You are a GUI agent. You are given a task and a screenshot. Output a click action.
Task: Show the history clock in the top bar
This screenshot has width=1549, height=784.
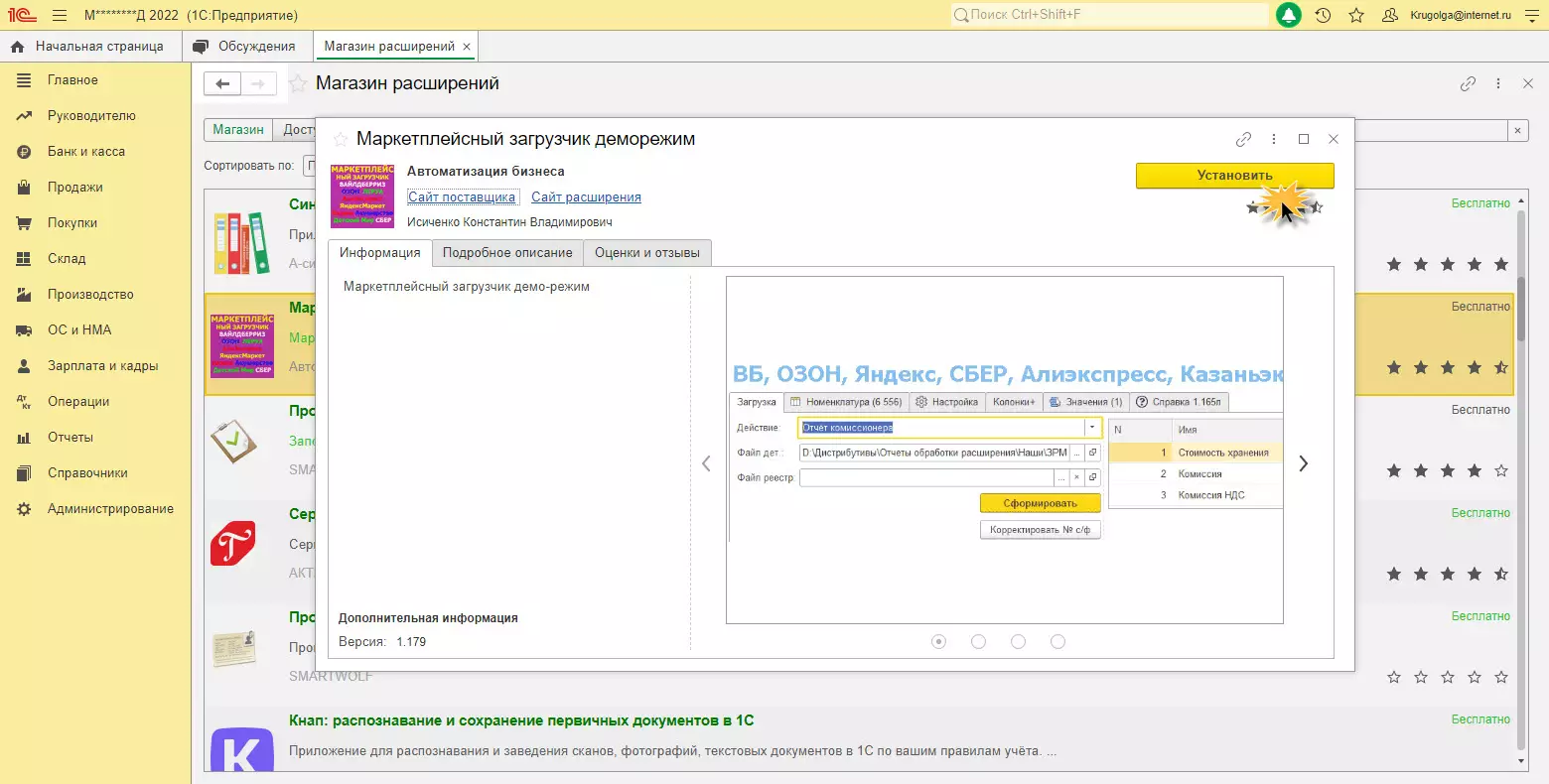click(x=1323, y=15)
